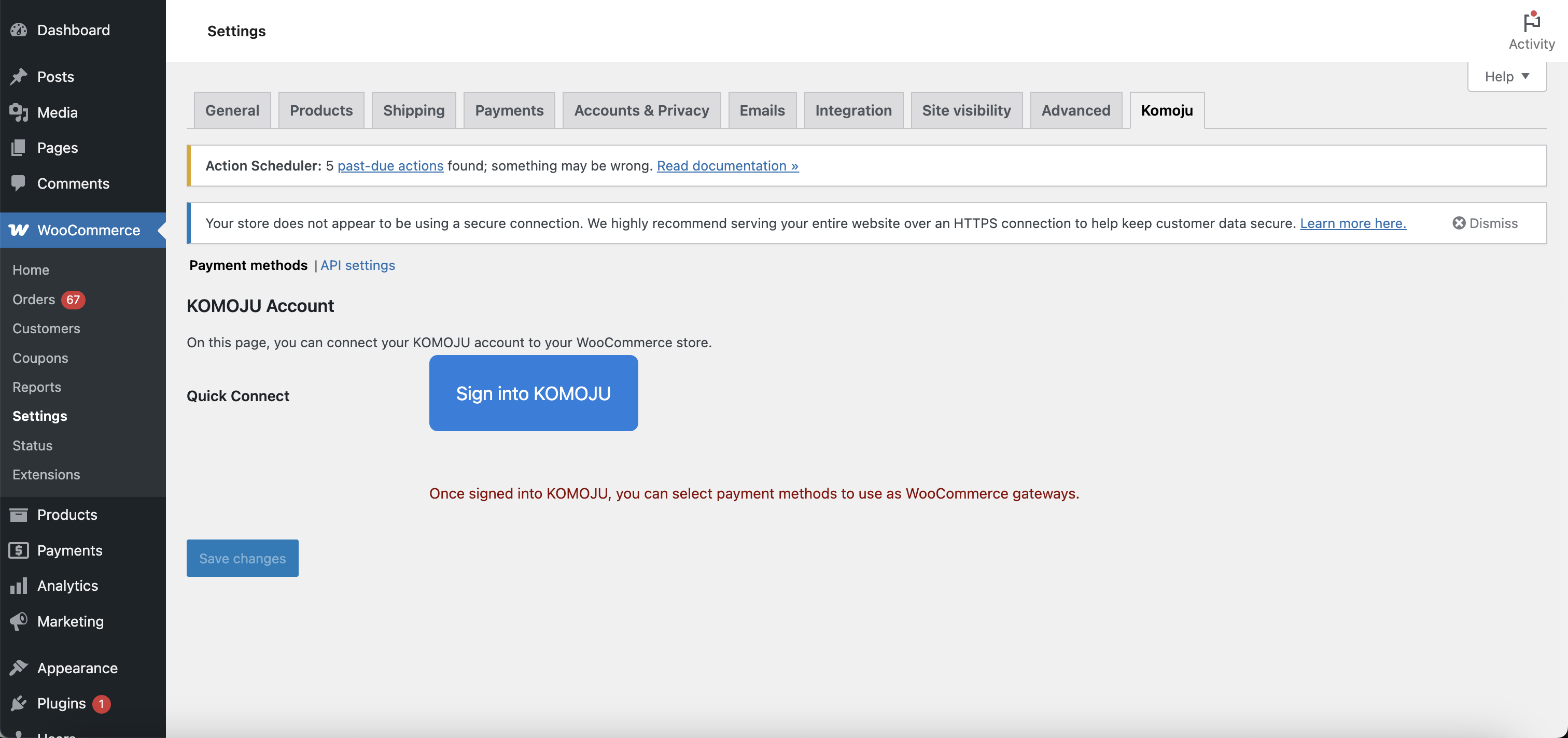Screen dimensions: 1568x738
Task: Follow the past-due actions link
Action: 390,165
